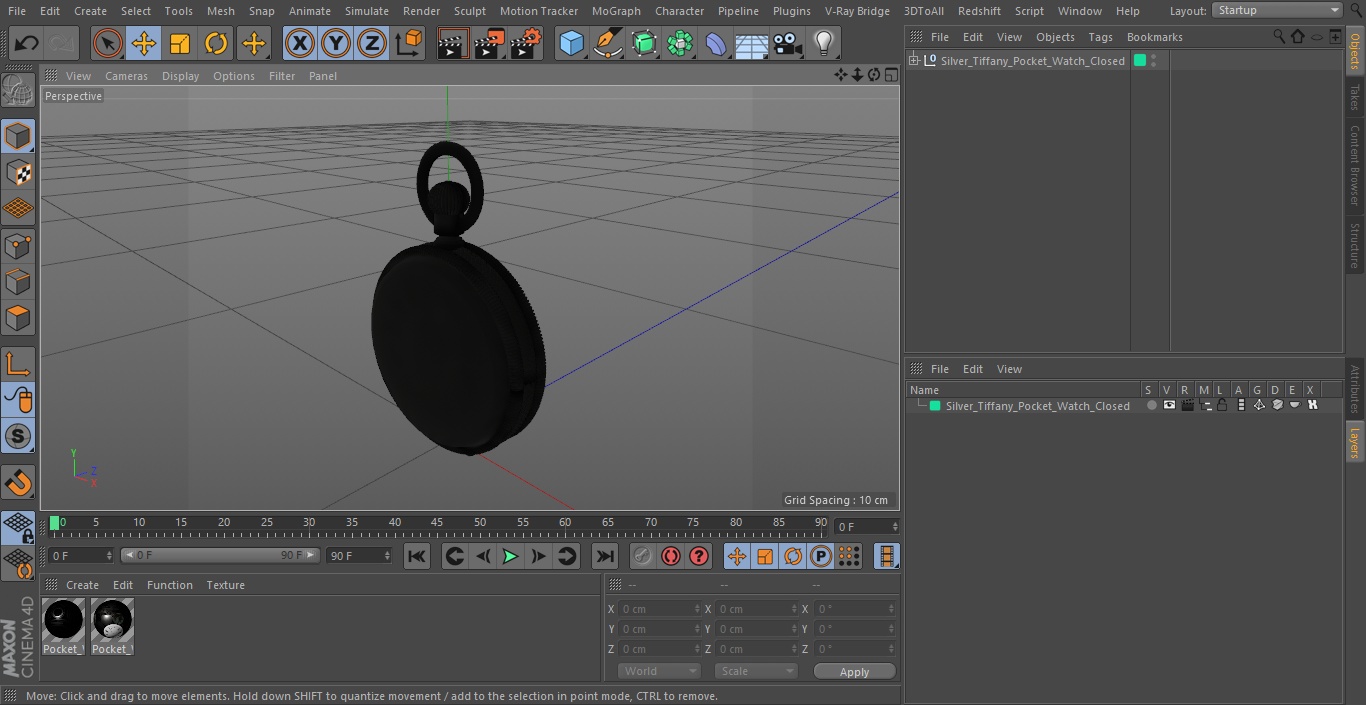Select Polygons mode in left toolbar
The width and height of the screenshot is (1366, 705).
click(x=18, y=318)
